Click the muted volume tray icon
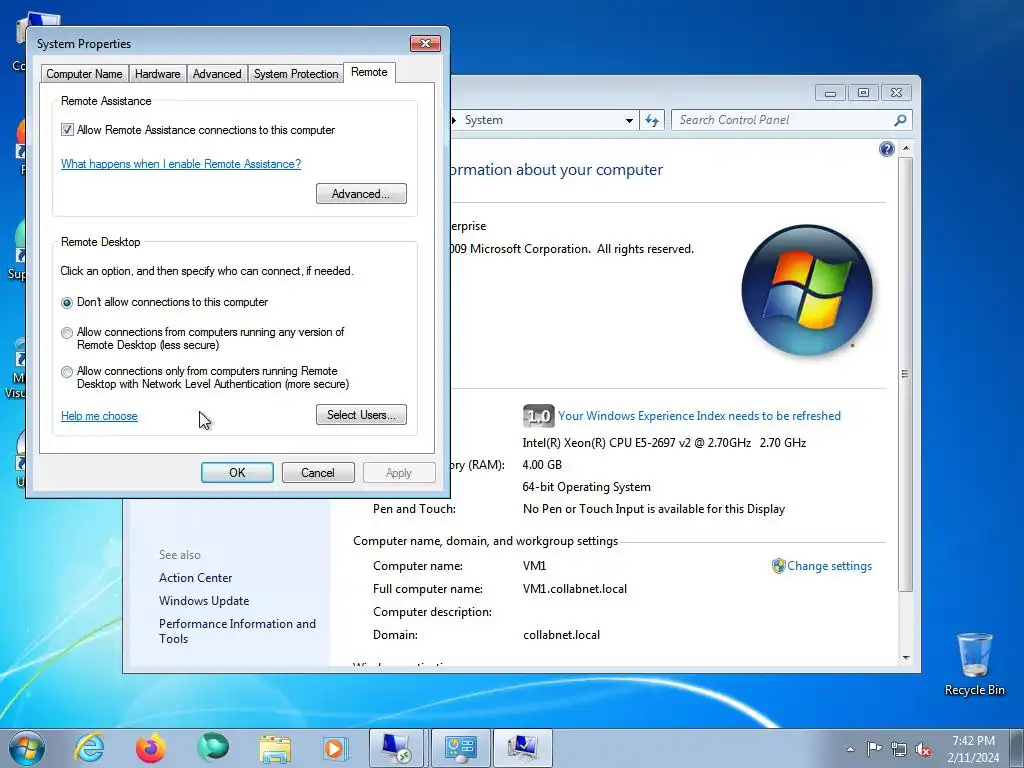The height and width of the screenshot is (768, 1024). [923, 749]
